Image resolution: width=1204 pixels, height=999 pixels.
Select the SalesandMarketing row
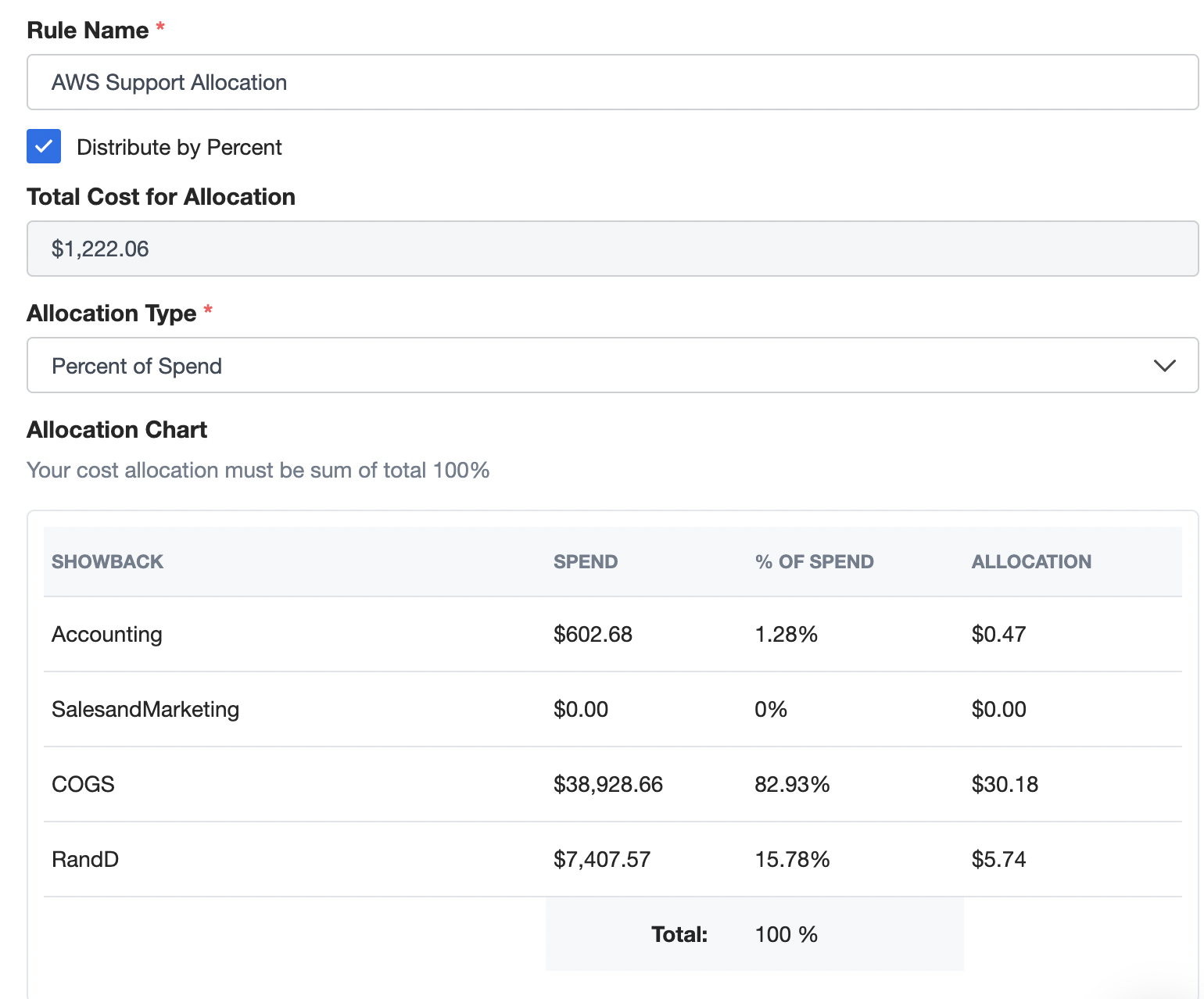[x=145, y=709]
